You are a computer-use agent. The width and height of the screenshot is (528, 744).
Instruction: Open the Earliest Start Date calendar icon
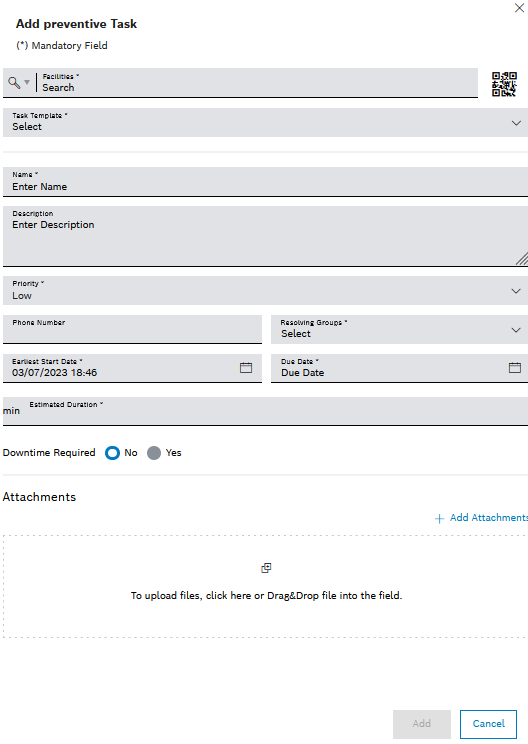pos(246,367)
